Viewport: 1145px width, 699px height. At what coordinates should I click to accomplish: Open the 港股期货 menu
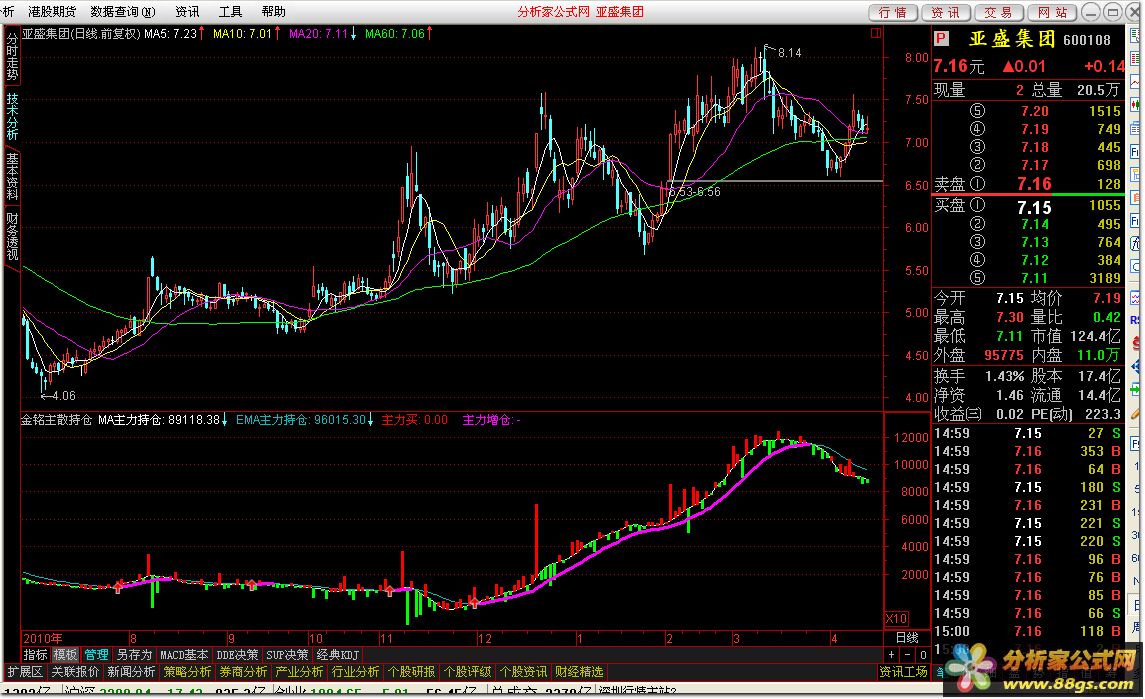pyautogui.click(x=51, y=12)
